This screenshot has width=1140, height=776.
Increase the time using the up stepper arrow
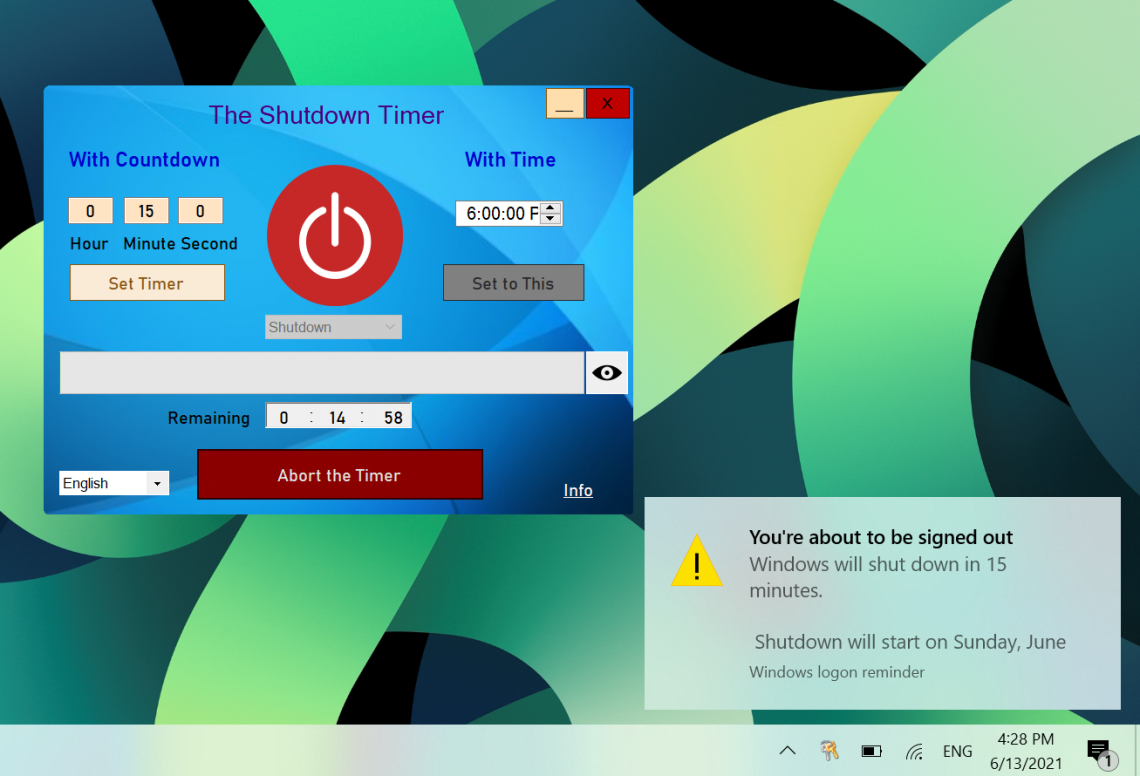click(550, 208)
